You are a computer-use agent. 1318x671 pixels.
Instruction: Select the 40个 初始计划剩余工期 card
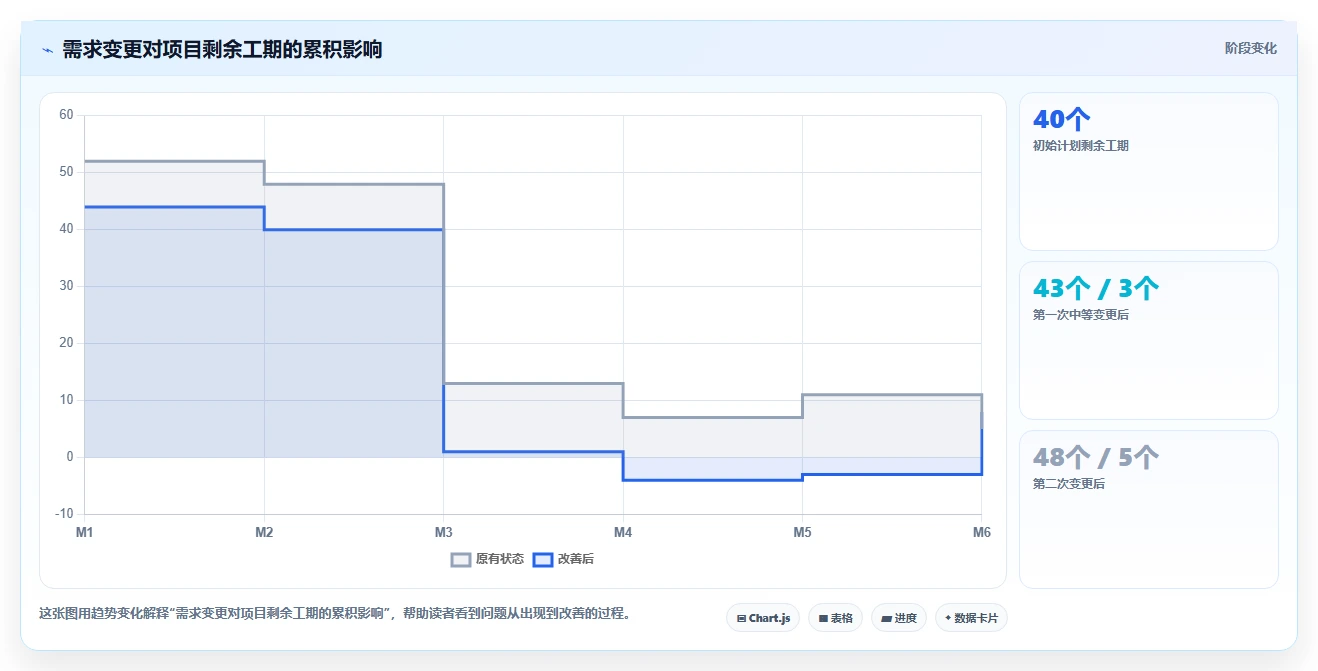point(1148,171)
